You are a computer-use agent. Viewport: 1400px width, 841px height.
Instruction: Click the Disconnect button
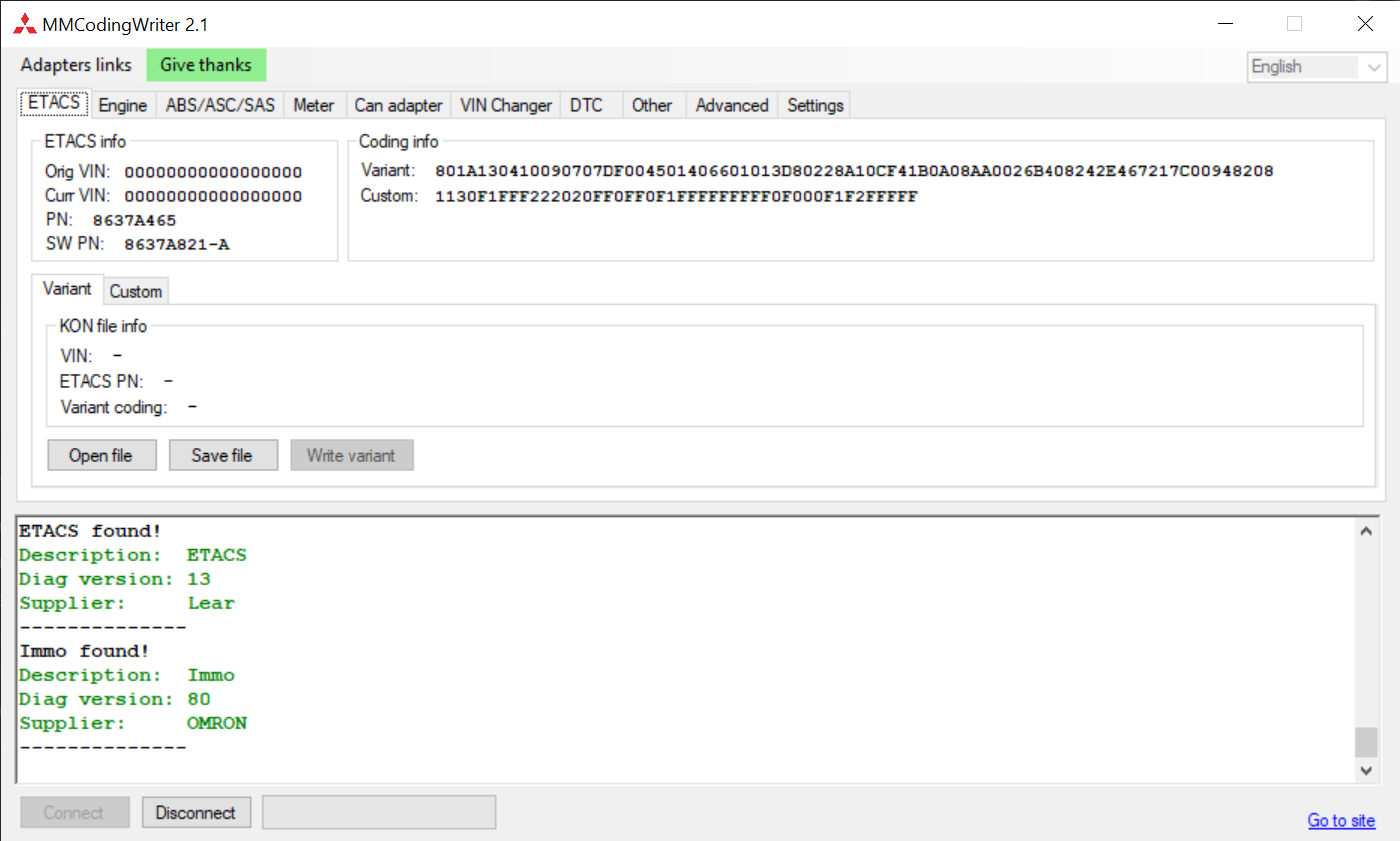tap(196, 813)
